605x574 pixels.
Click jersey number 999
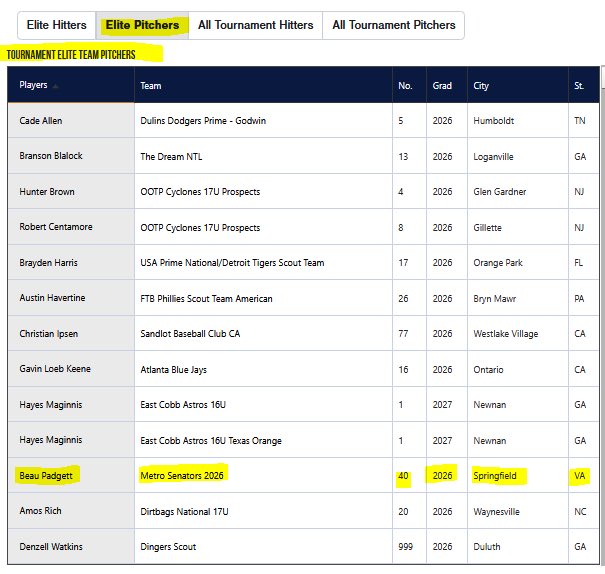coord(406,547)
